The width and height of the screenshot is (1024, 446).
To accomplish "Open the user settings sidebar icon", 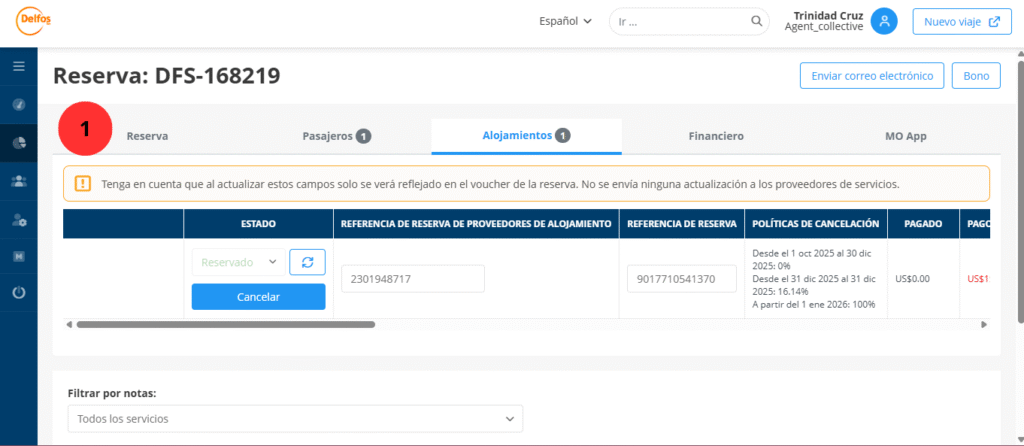I will point(18,219).
